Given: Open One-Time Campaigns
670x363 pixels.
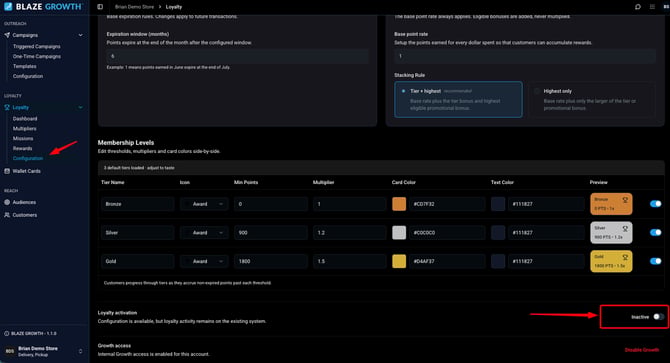Looking at the screenshot, I should pyautogui.click(x=36, y=56).
